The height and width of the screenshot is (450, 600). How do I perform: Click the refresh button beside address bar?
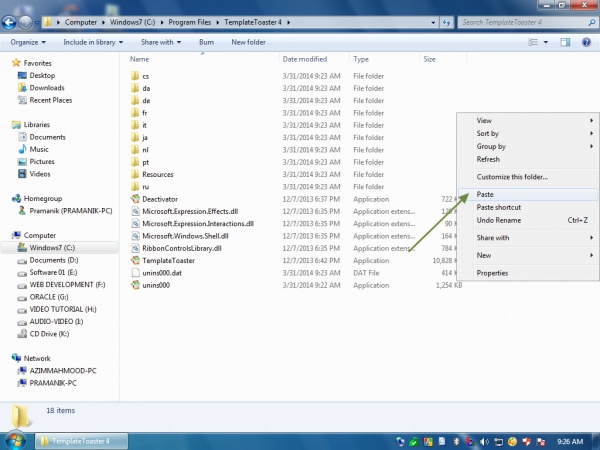pyautogui.click(x=446, y=22)
